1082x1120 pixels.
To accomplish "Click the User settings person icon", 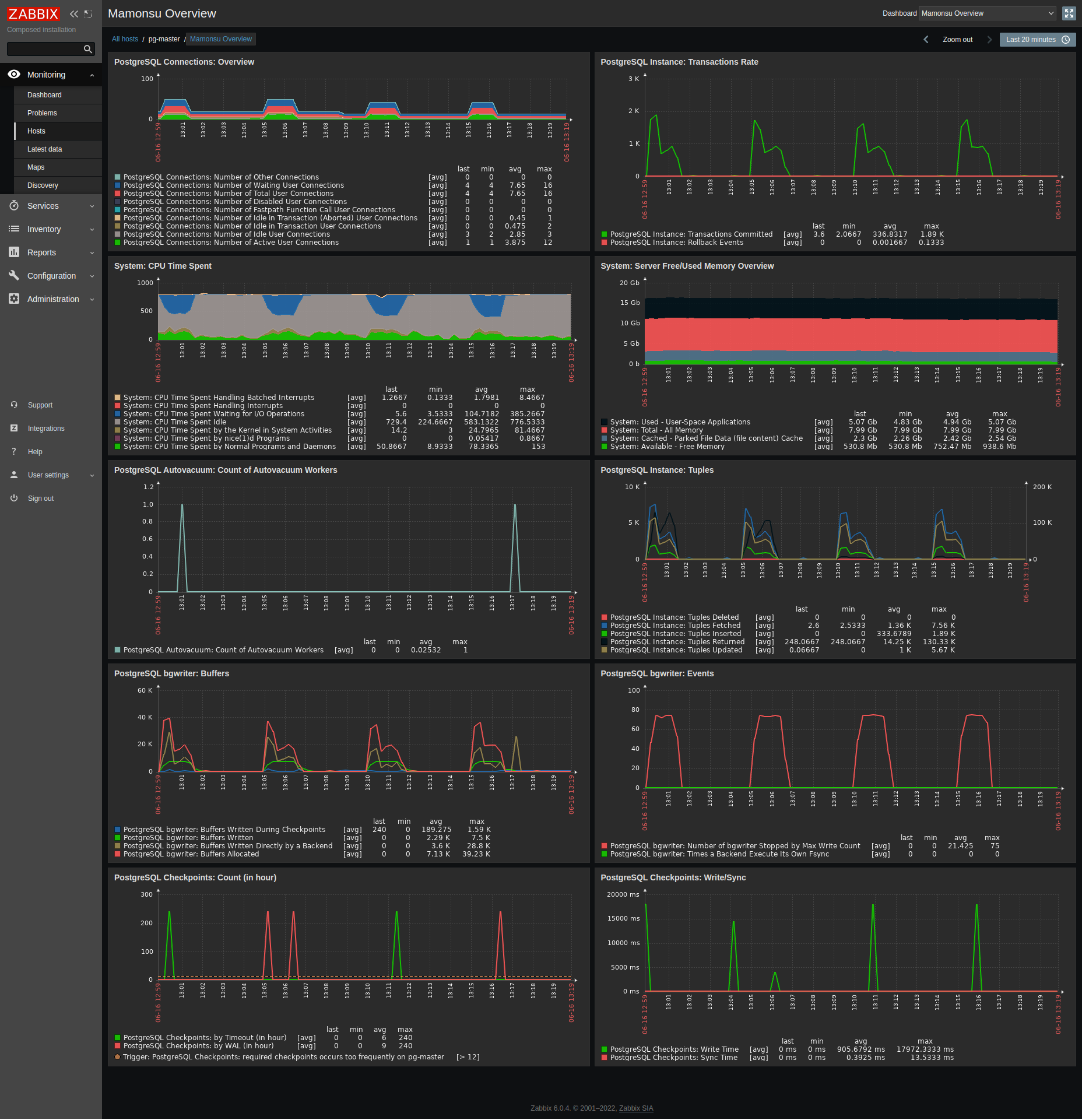I will [14, 475].
